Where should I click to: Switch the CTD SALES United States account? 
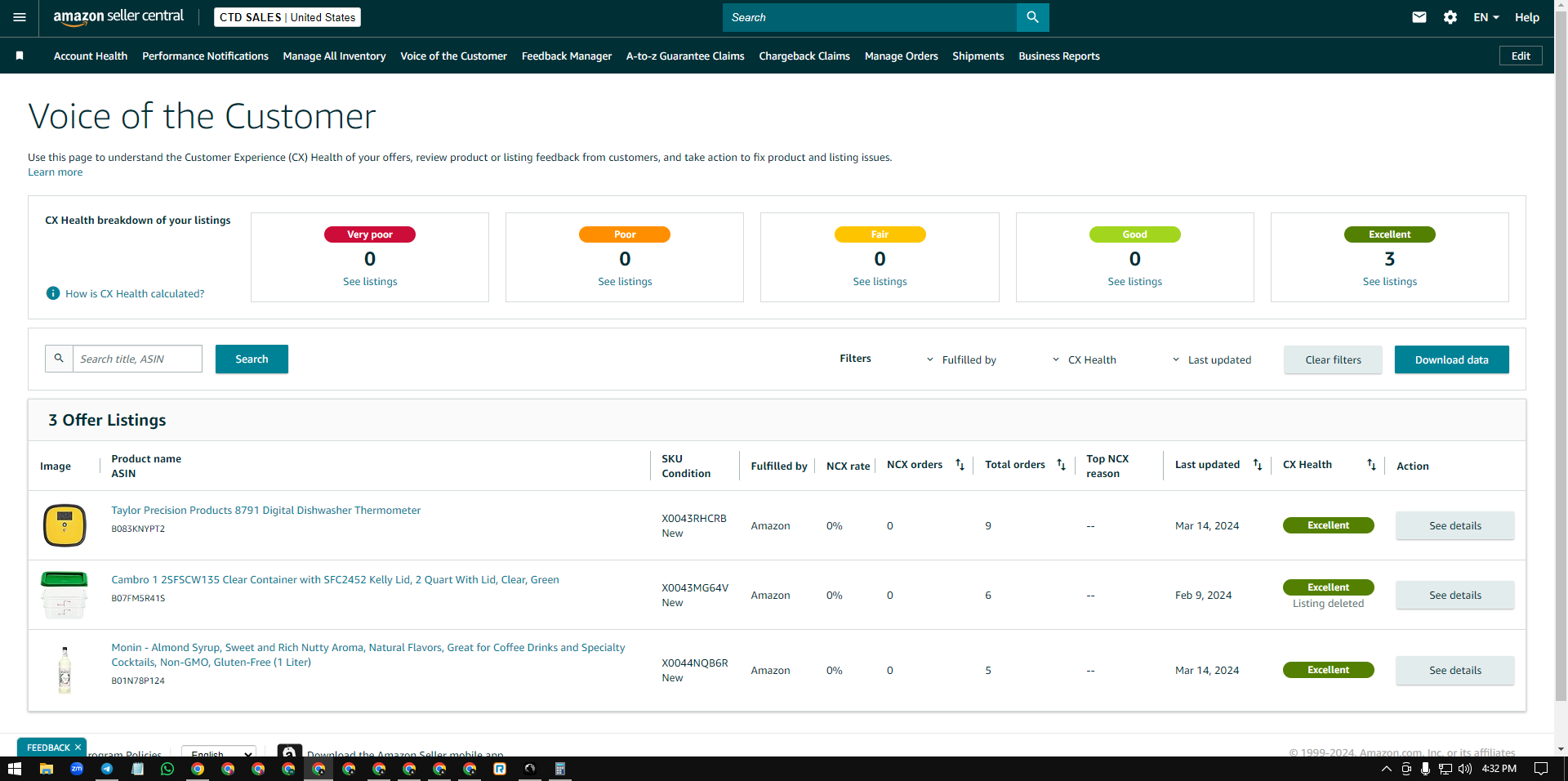click(x=287, y=17)
